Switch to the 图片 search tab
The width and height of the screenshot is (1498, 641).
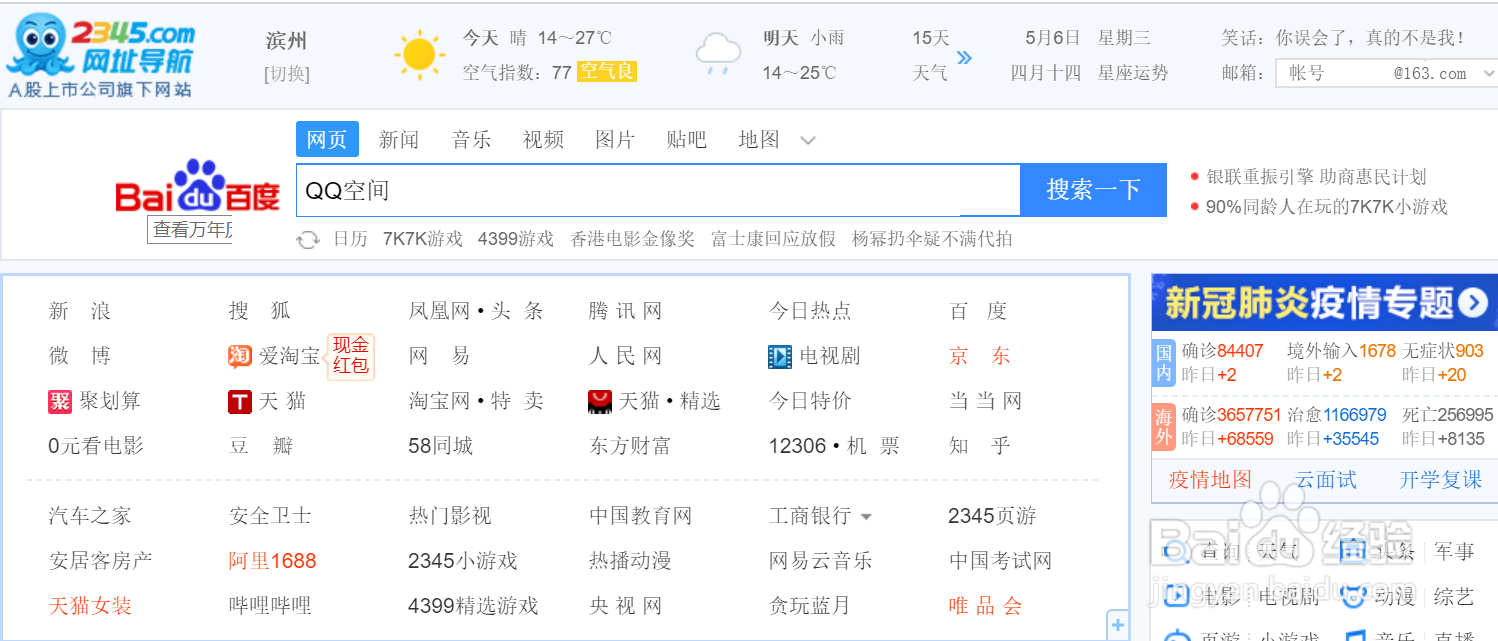click(x=615, y=140)
